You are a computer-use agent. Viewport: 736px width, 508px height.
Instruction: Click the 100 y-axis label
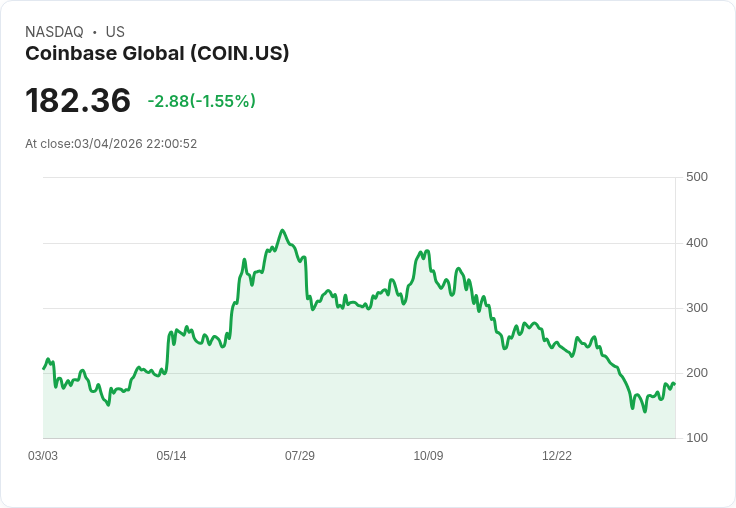point(697,438)
